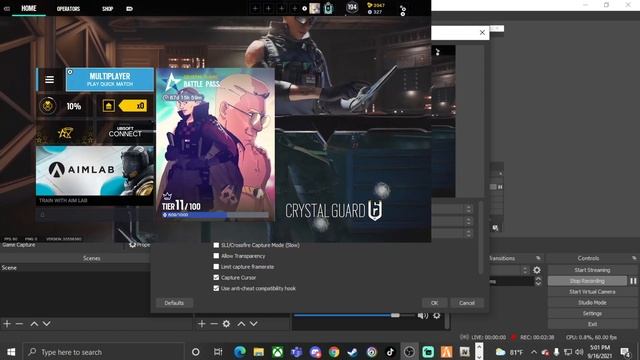The height and width of the screenshot is (360, 640).
Task: Open the ranked emblem showing 10%
Action: click(x=48, y=106)
